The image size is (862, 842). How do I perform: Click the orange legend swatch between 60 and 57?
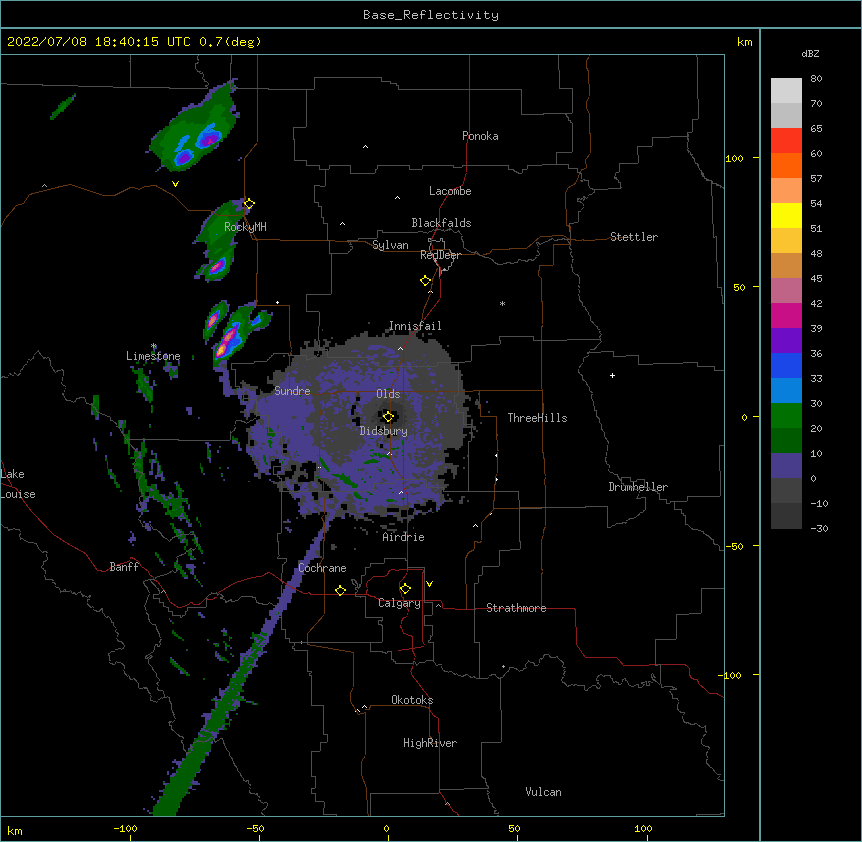click(x=786, y=165)
